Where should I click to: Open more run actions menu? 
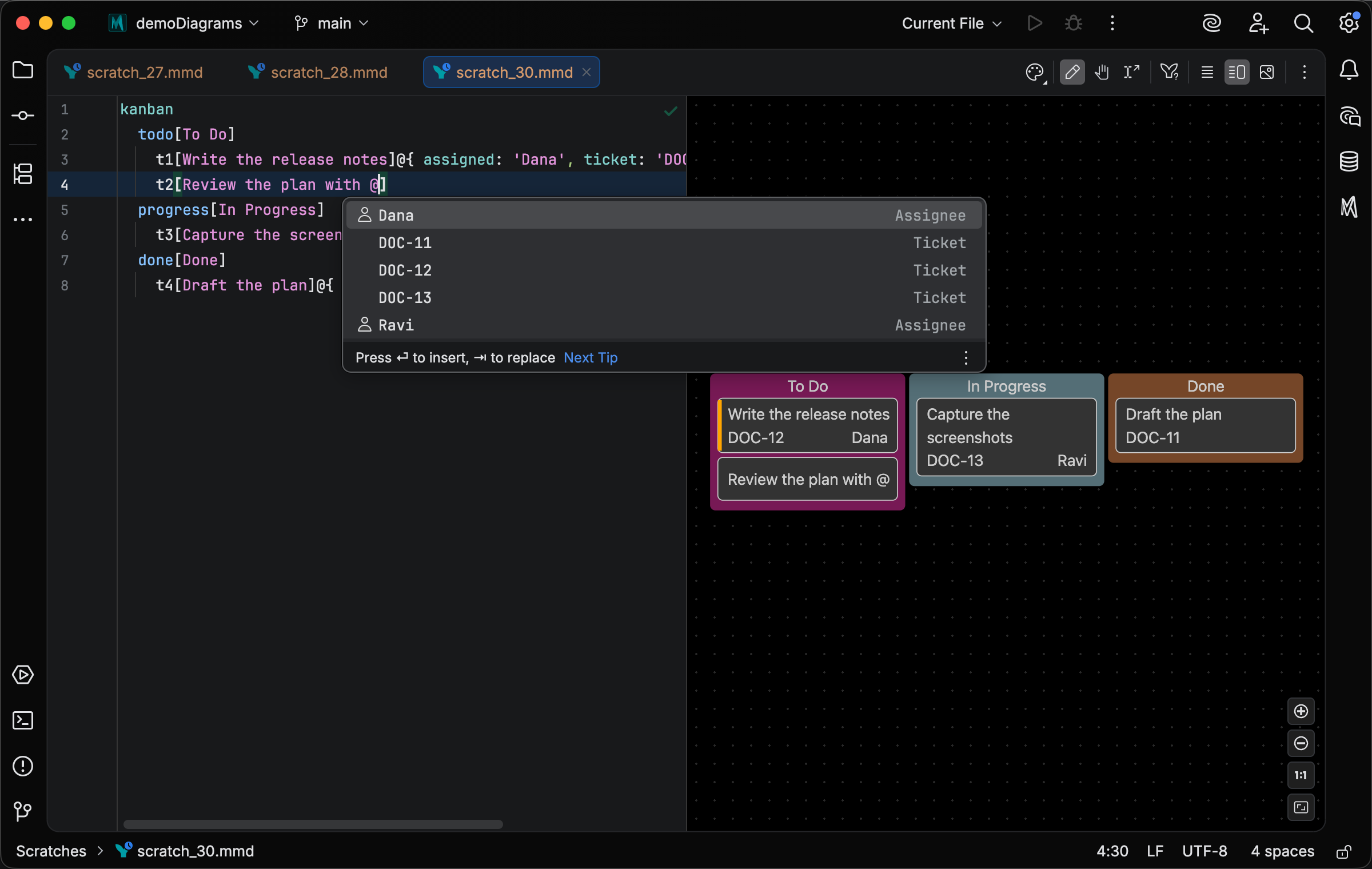(1112, 23)
